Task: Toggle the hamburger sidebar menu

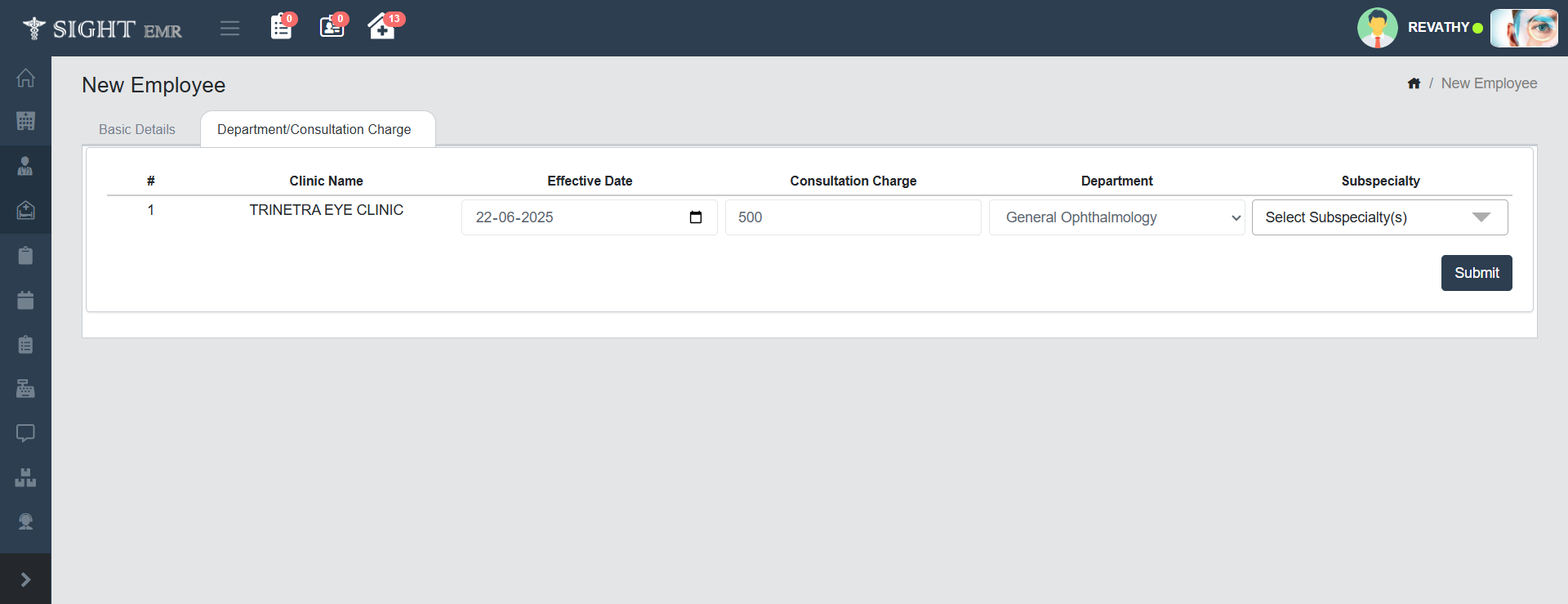Action: (x=229, y=29)
